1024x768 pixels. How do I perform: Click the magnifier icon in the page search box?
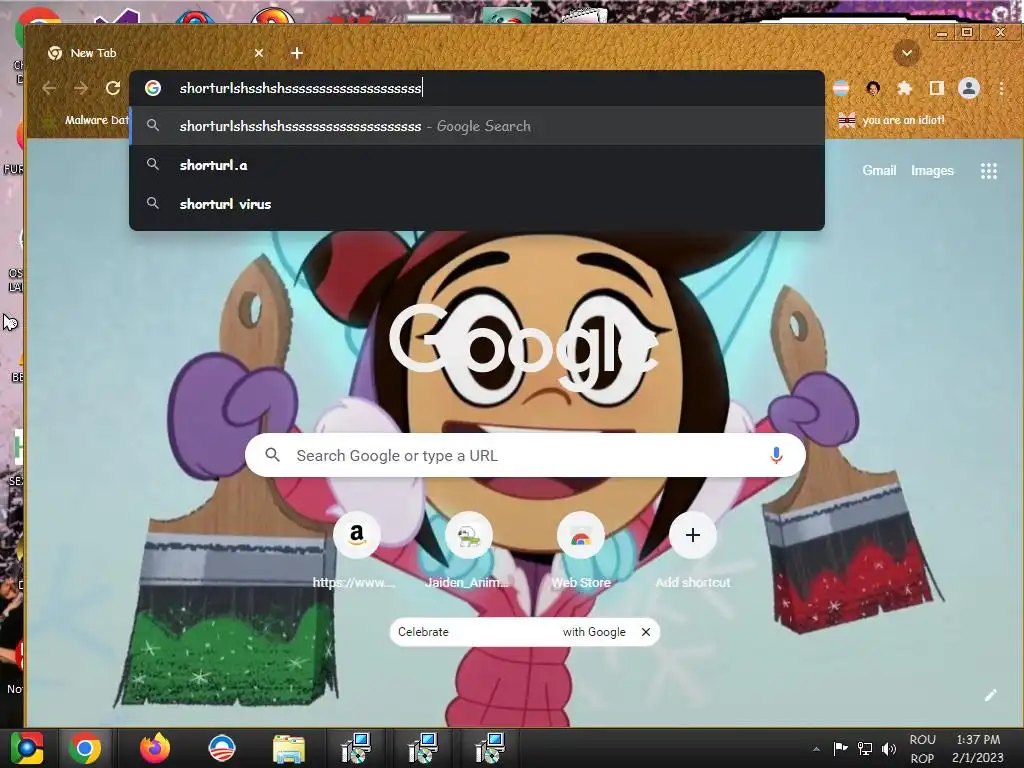272,455
